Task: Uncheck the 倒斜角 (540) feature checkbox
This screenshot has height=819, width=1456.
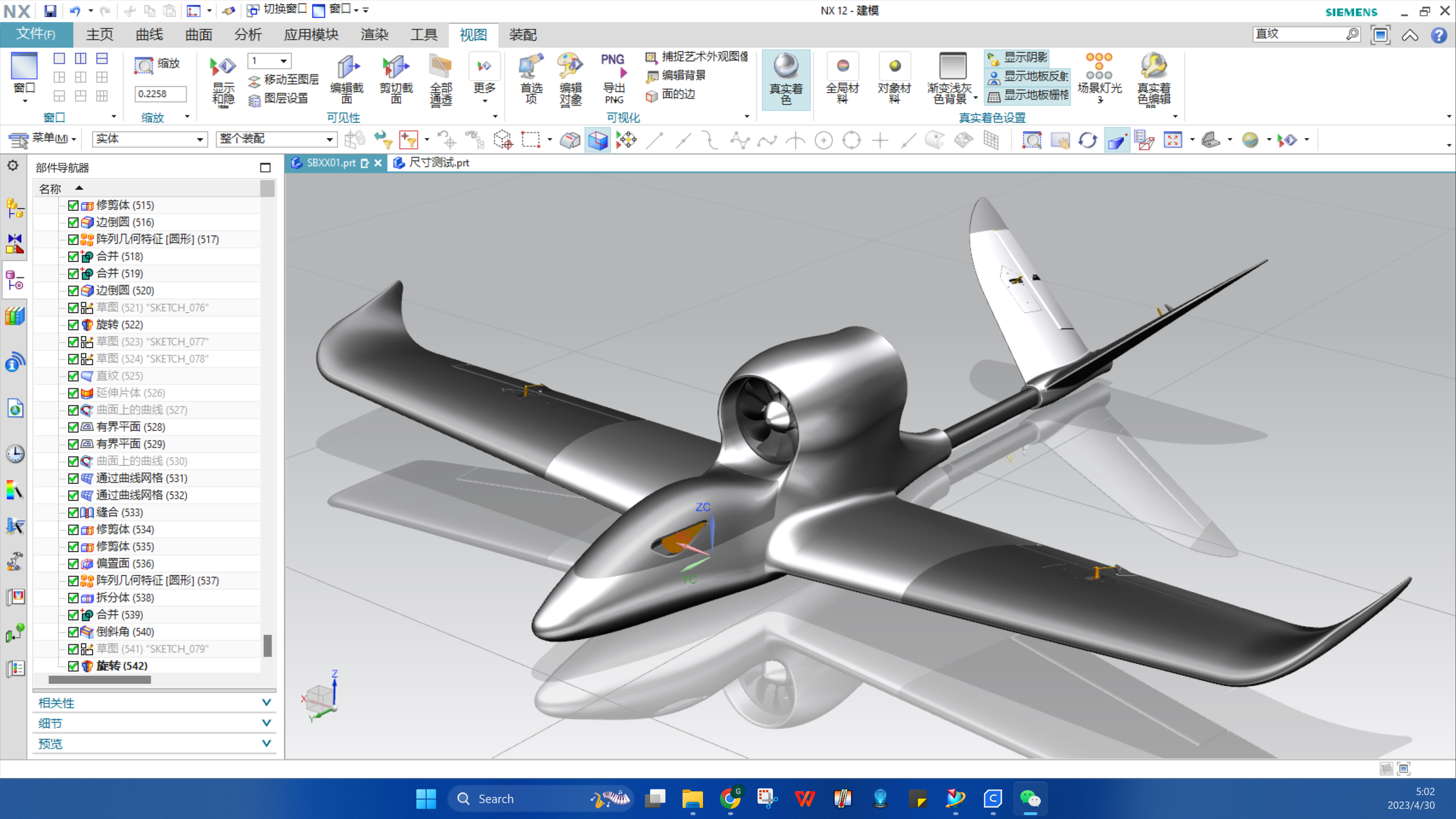Action: point(73,632)
